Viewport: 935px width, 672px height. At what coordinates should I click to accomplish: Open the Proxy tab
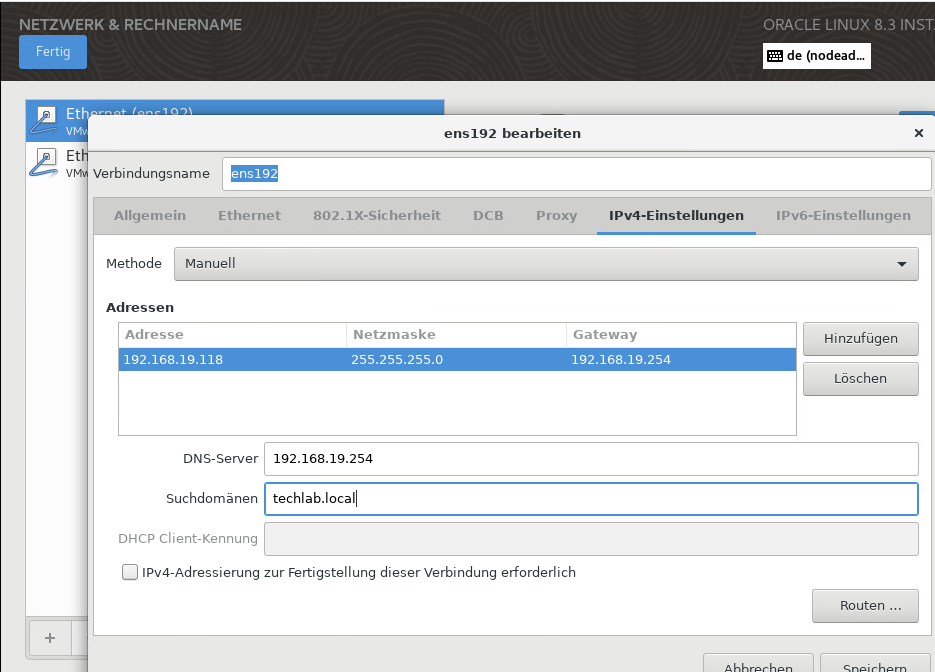[x=556, y=216]
